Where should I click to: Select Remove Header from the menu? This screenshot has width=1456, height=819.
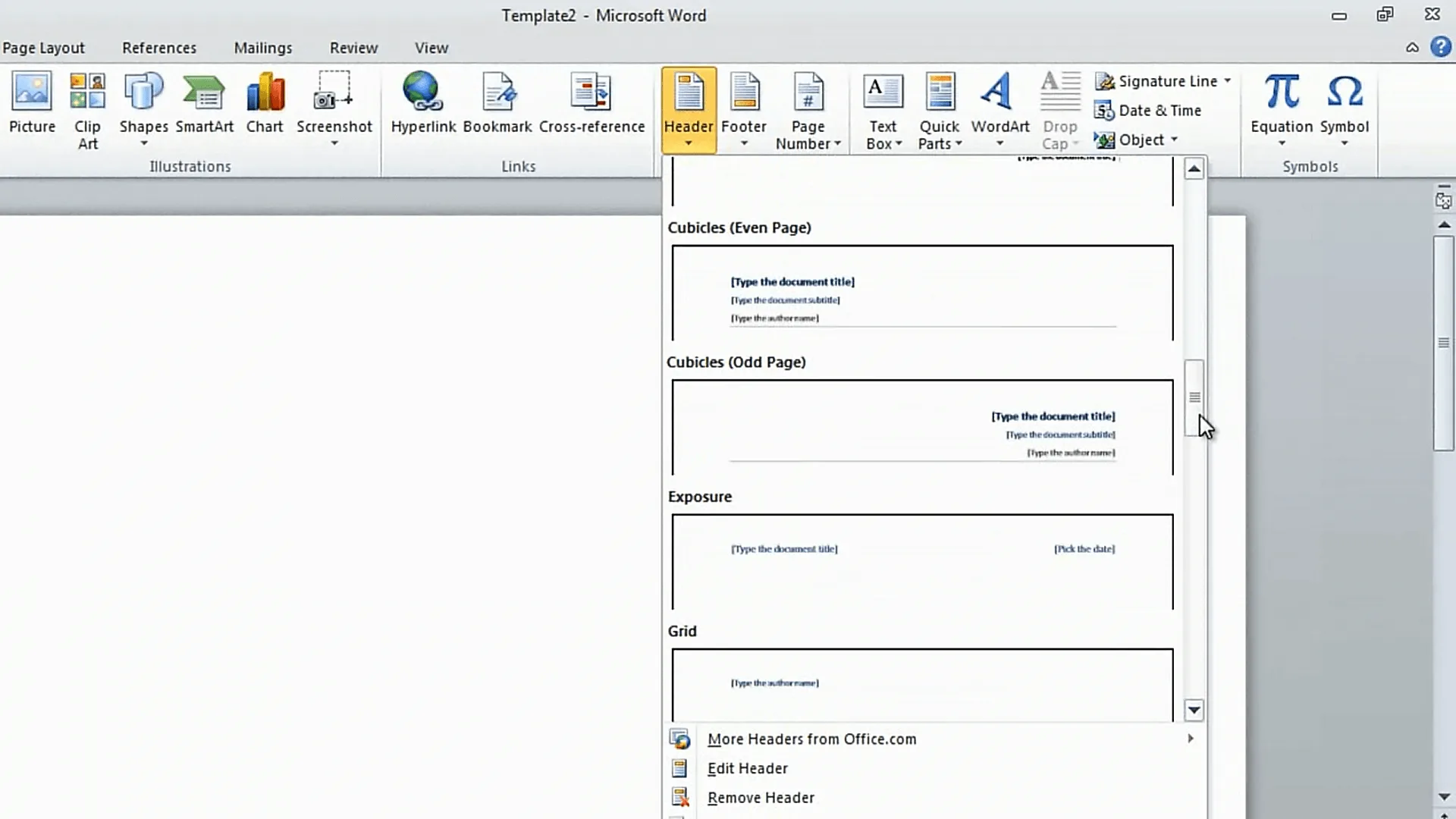(761, 797)
